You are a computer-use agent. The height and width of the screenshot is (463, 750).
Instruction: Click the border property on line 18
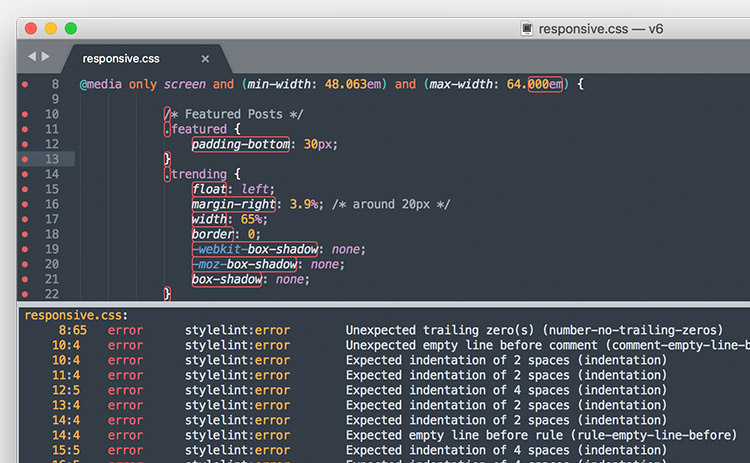(212, 234)
